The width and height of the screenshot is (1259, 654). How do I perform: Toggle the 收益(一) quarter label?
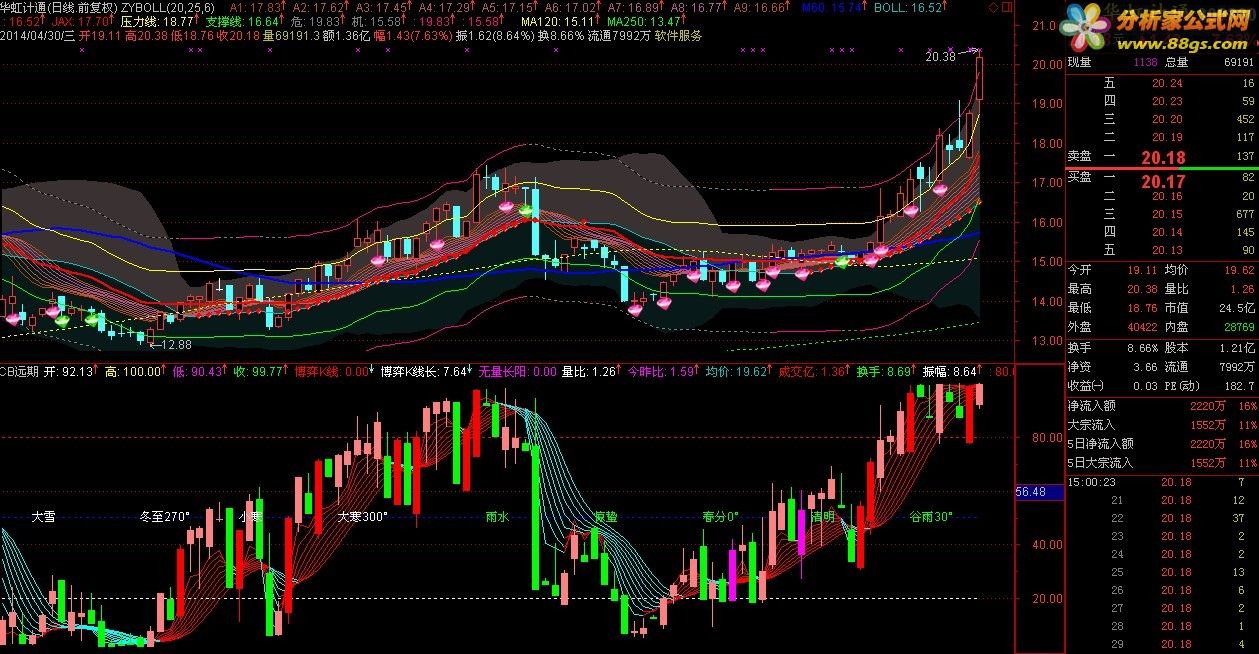coord(1084,386)
